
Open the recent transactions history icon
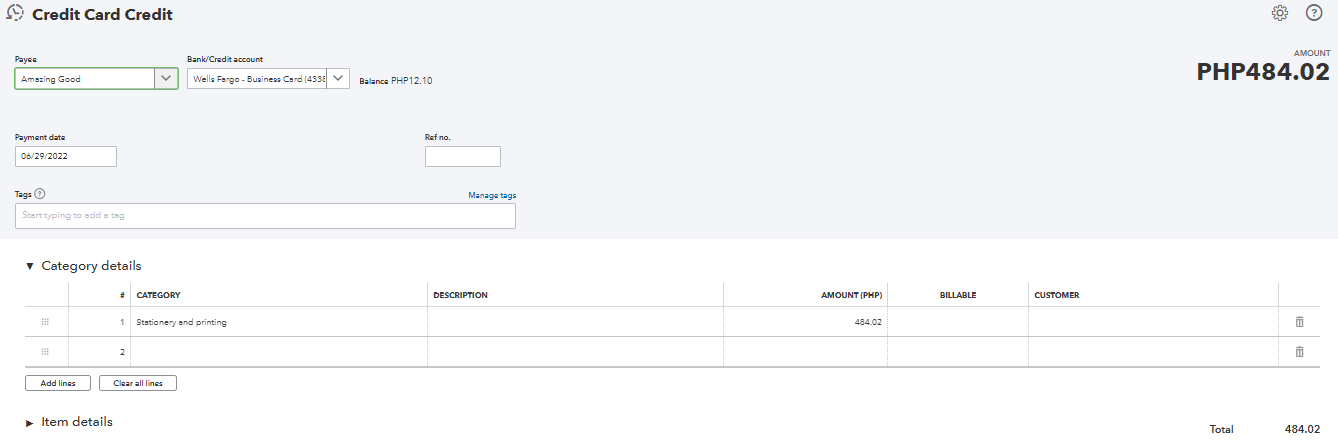pyautogui.click(x=15, y=14)
